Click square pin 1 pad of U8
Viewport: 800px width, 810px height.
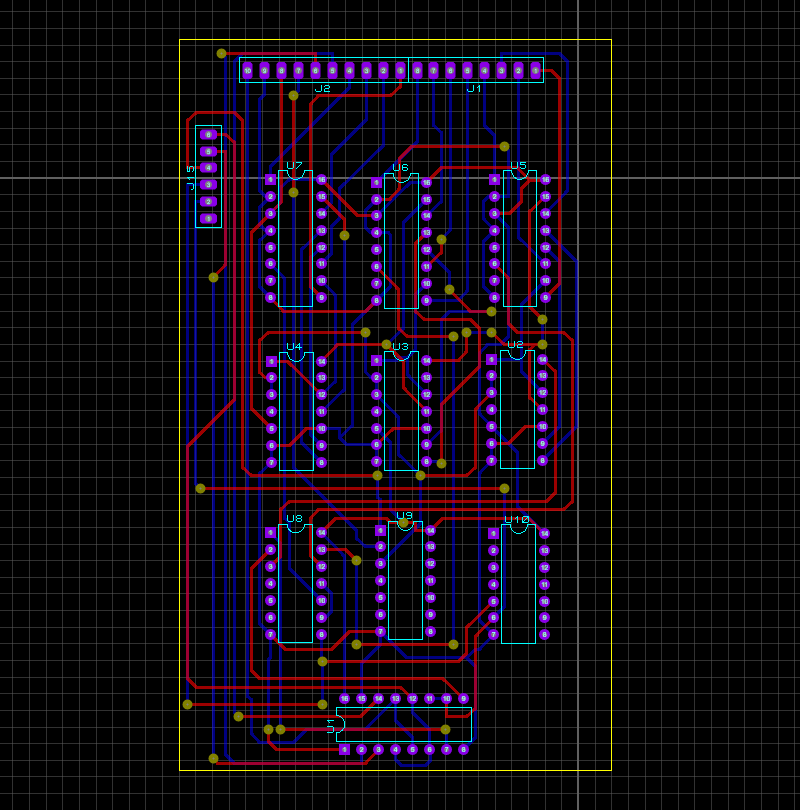[x=270, y=533]
